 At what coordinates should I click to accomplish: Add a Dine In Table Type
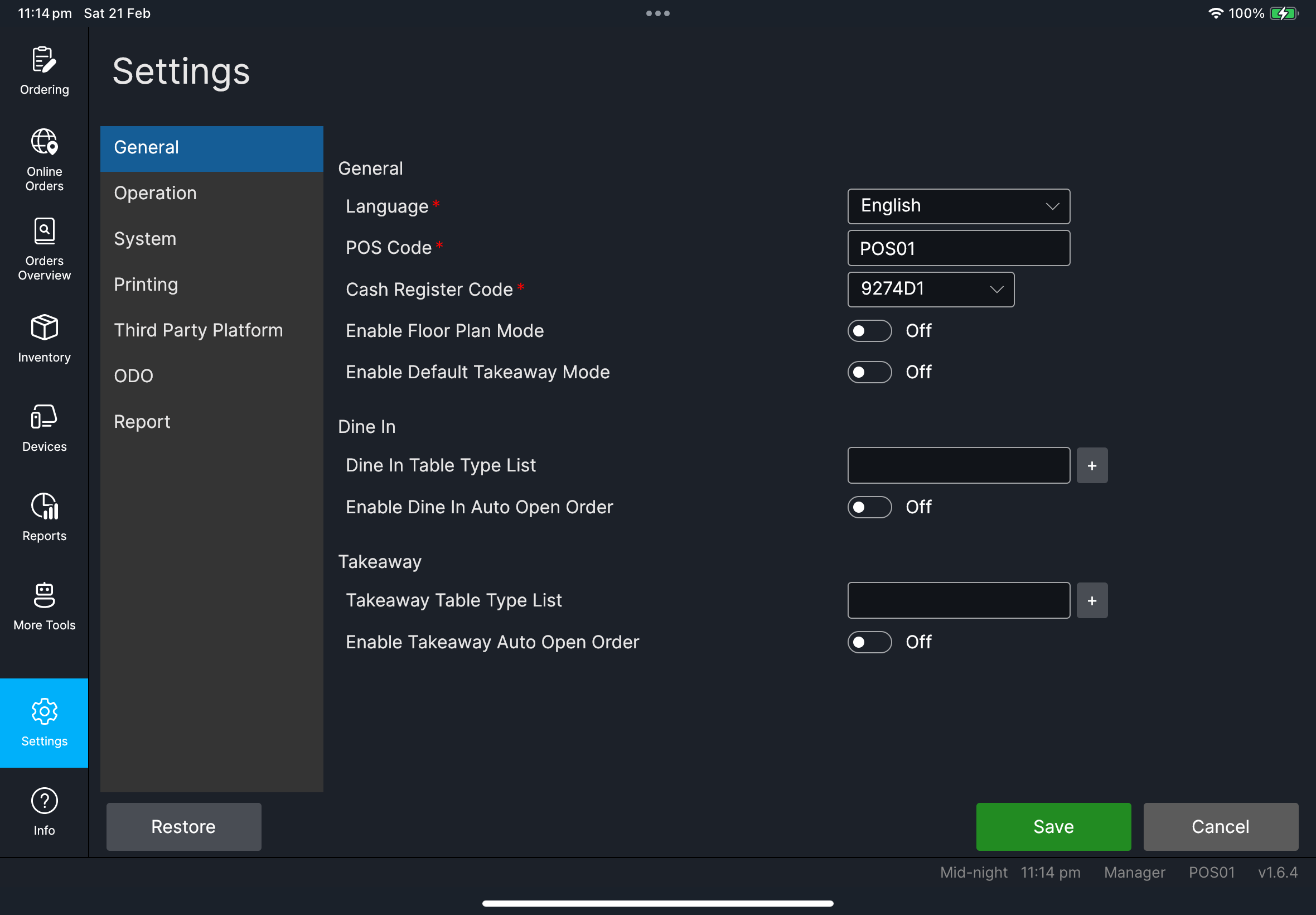[1091, 465]
